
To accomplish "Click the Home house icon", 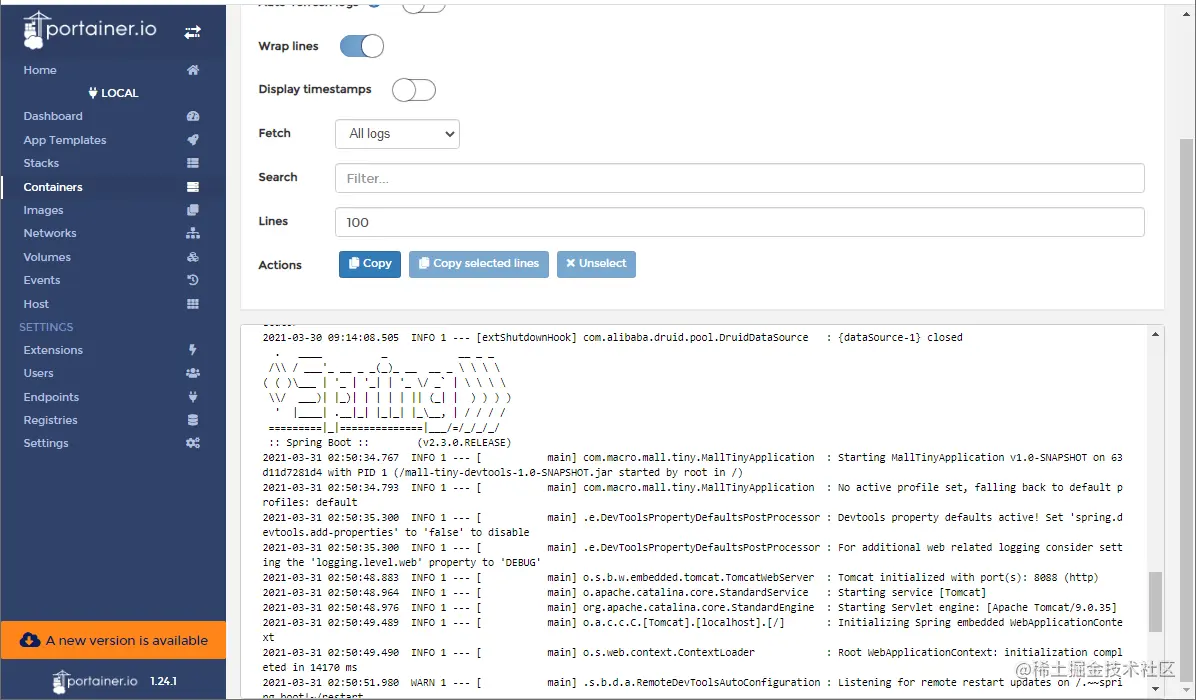I will tap(193, 70).
